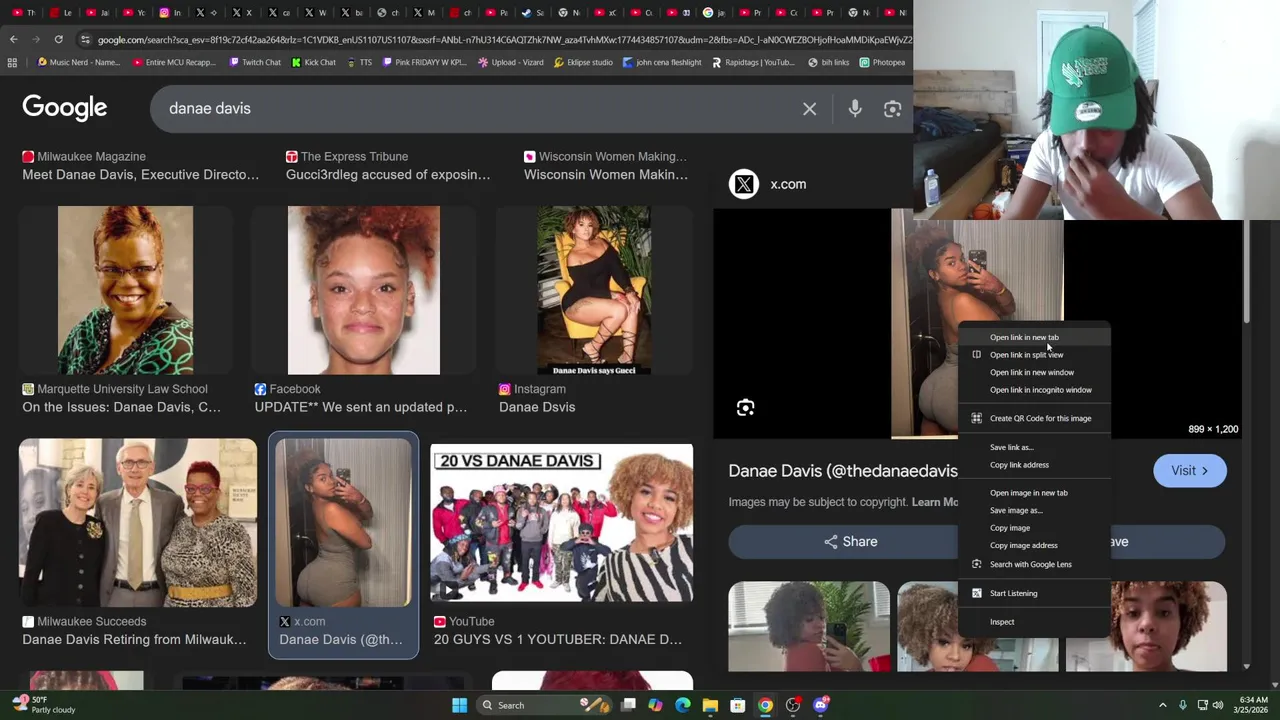Image resolution: width=1280 pixels, height=720 pixels.
Task: Open Google Lens camera search in search bar
Action: click(892, 108)
